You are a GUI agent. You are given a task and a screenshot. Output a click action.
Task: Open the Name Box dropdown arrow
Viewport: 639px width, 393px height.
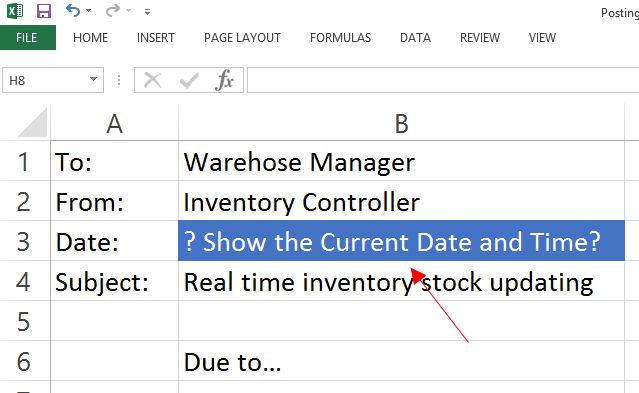coord(93,79)
